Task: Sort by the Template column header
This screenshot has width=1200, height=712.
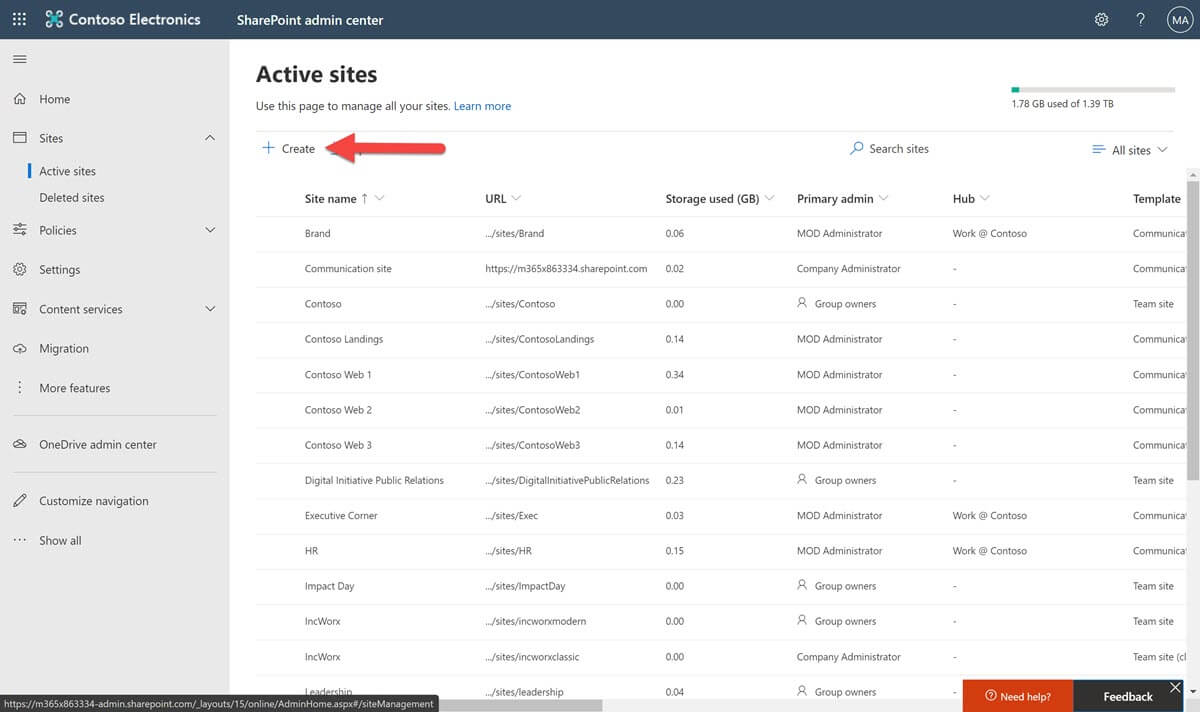Action: [x=1156, y=199]
